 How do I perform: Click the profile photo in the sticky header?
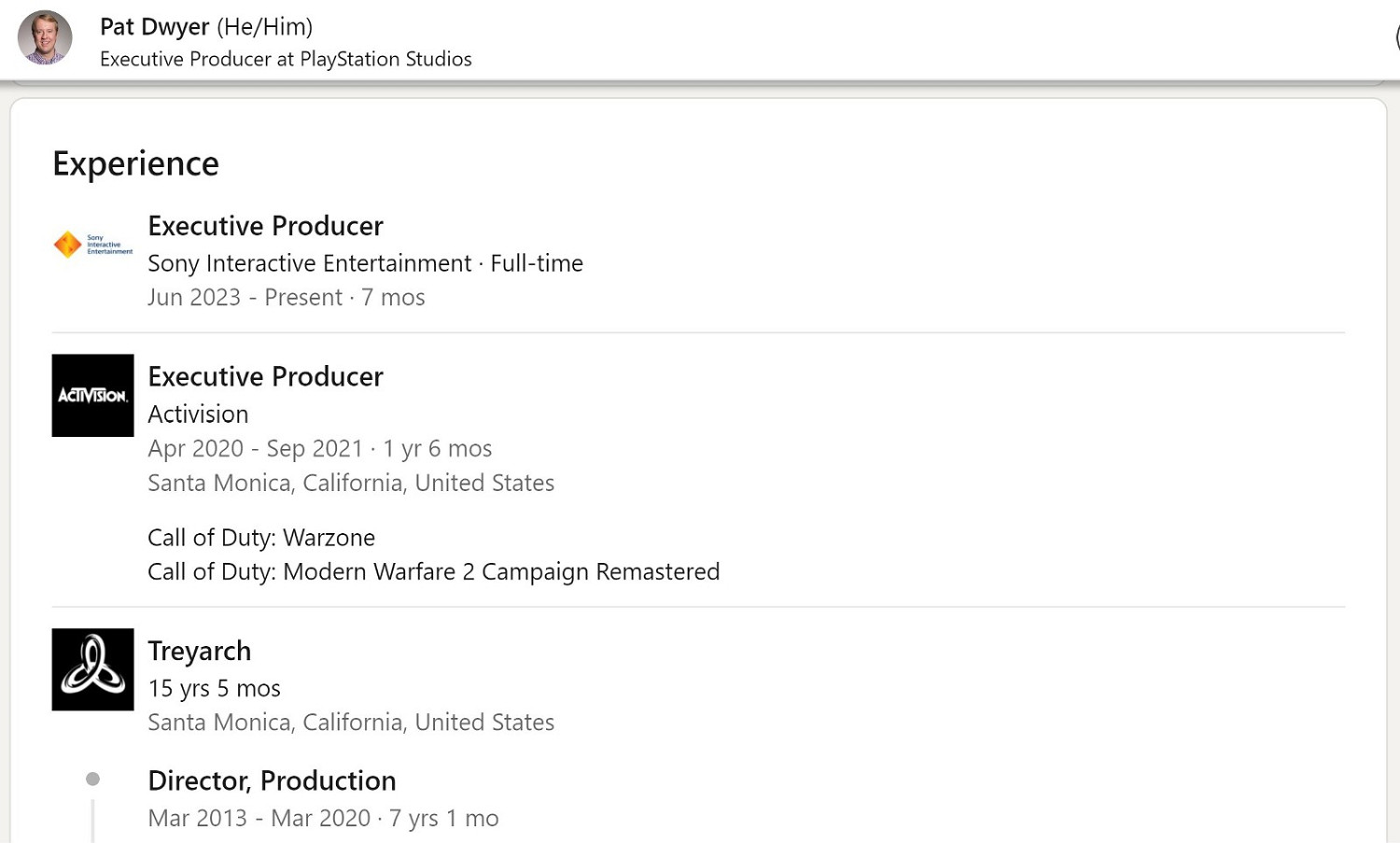[45, 38]
